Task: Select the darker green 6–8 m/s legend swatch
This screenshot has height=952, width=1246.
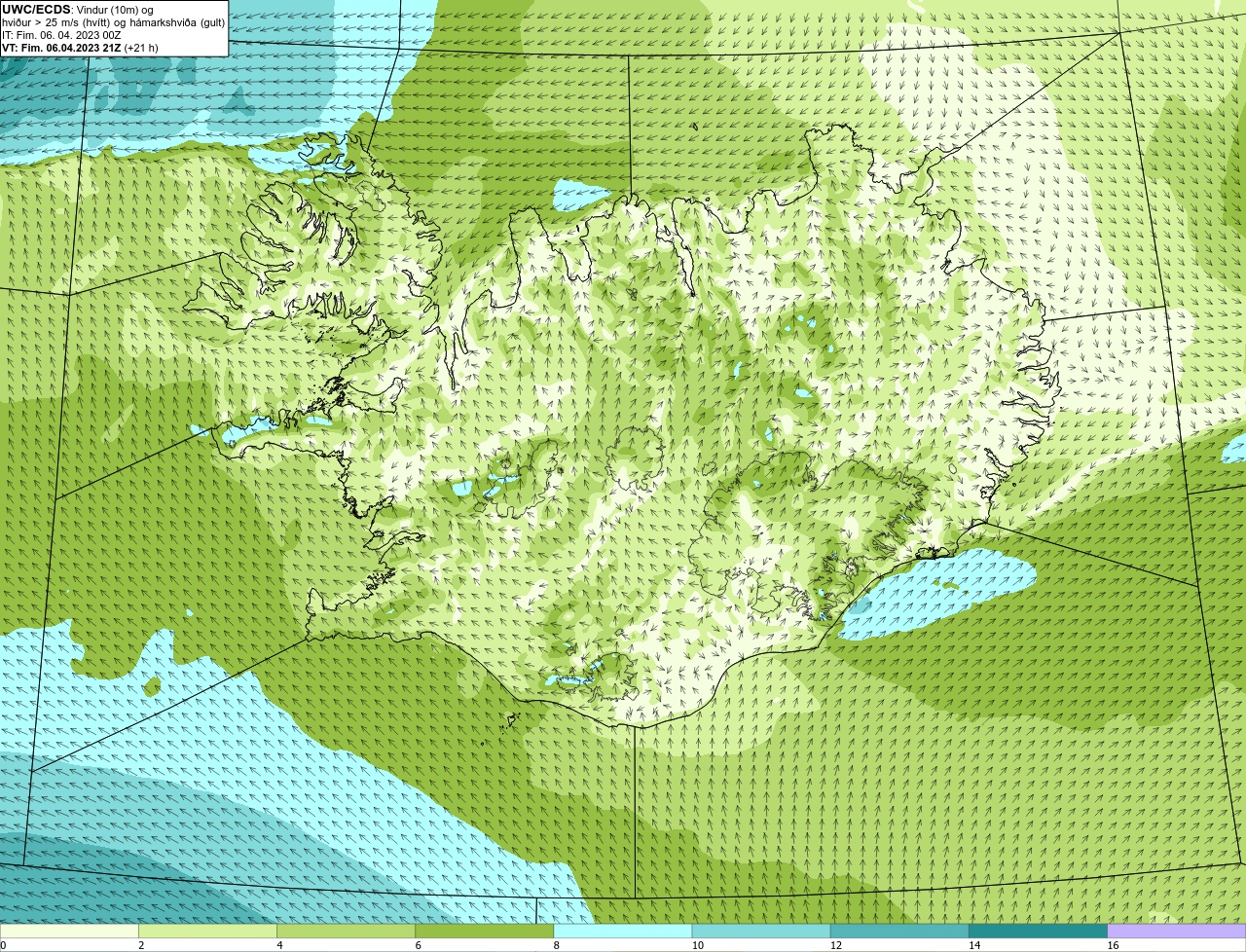Action: (485, 931)
